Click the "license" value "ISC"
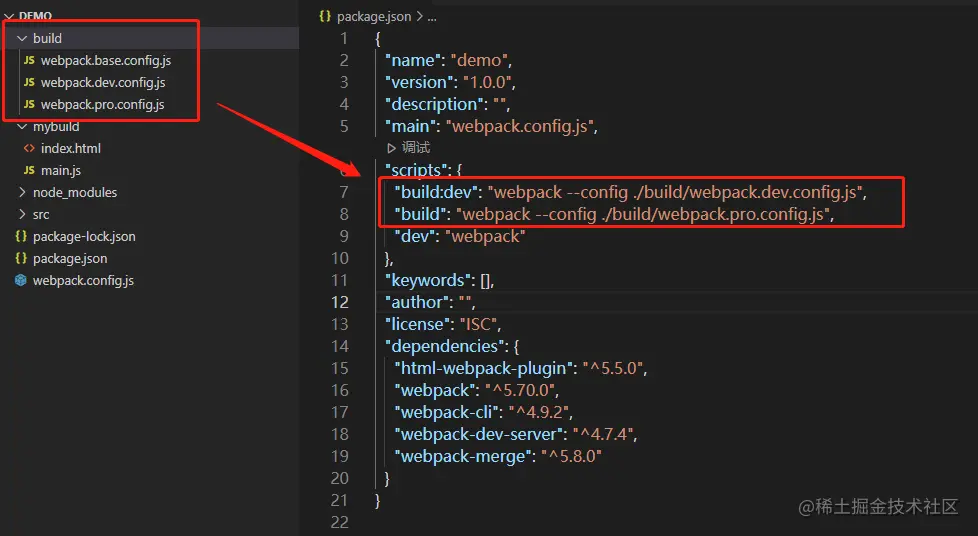 (478, 324)
